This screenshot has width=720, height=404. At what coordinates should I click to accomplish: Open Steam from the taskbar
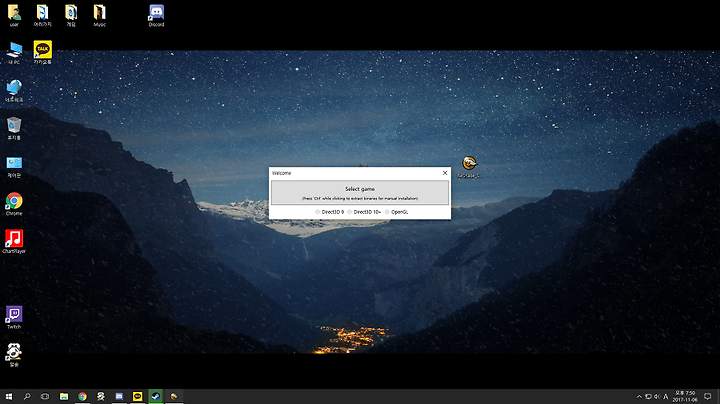point(156,396)
